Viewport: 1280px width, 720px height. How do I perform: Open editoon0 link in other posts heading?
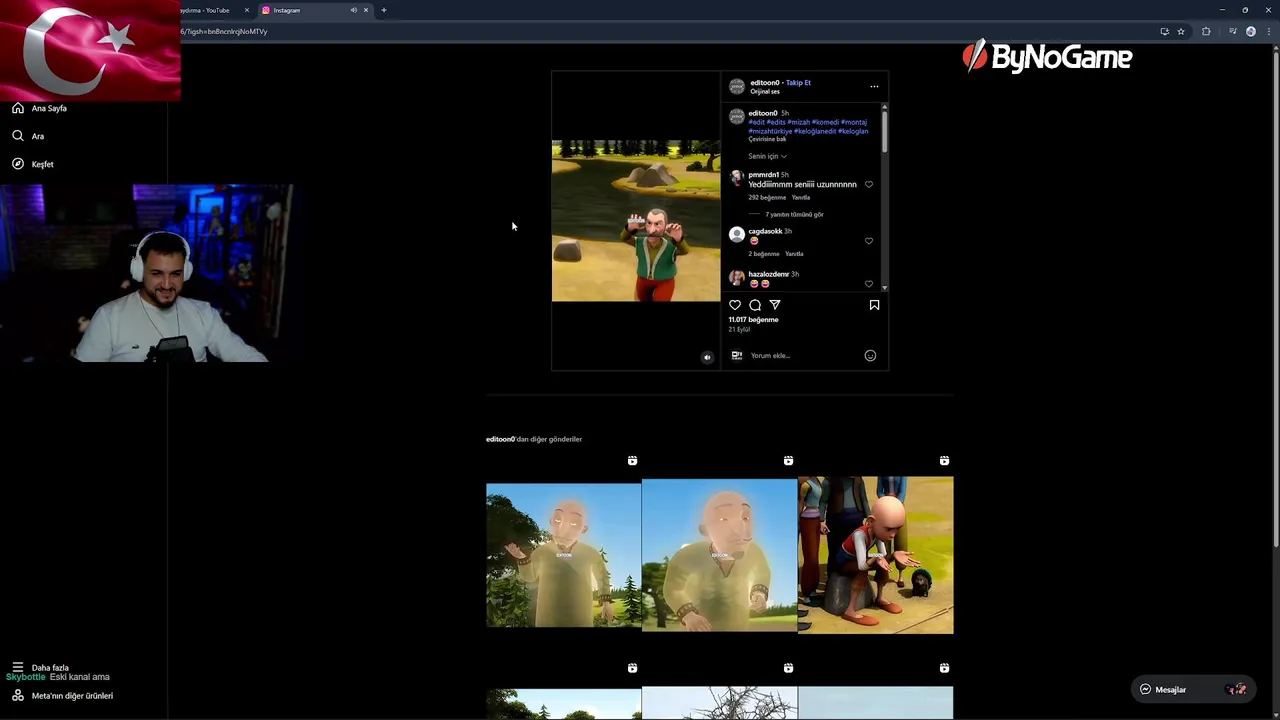(500, 439)
